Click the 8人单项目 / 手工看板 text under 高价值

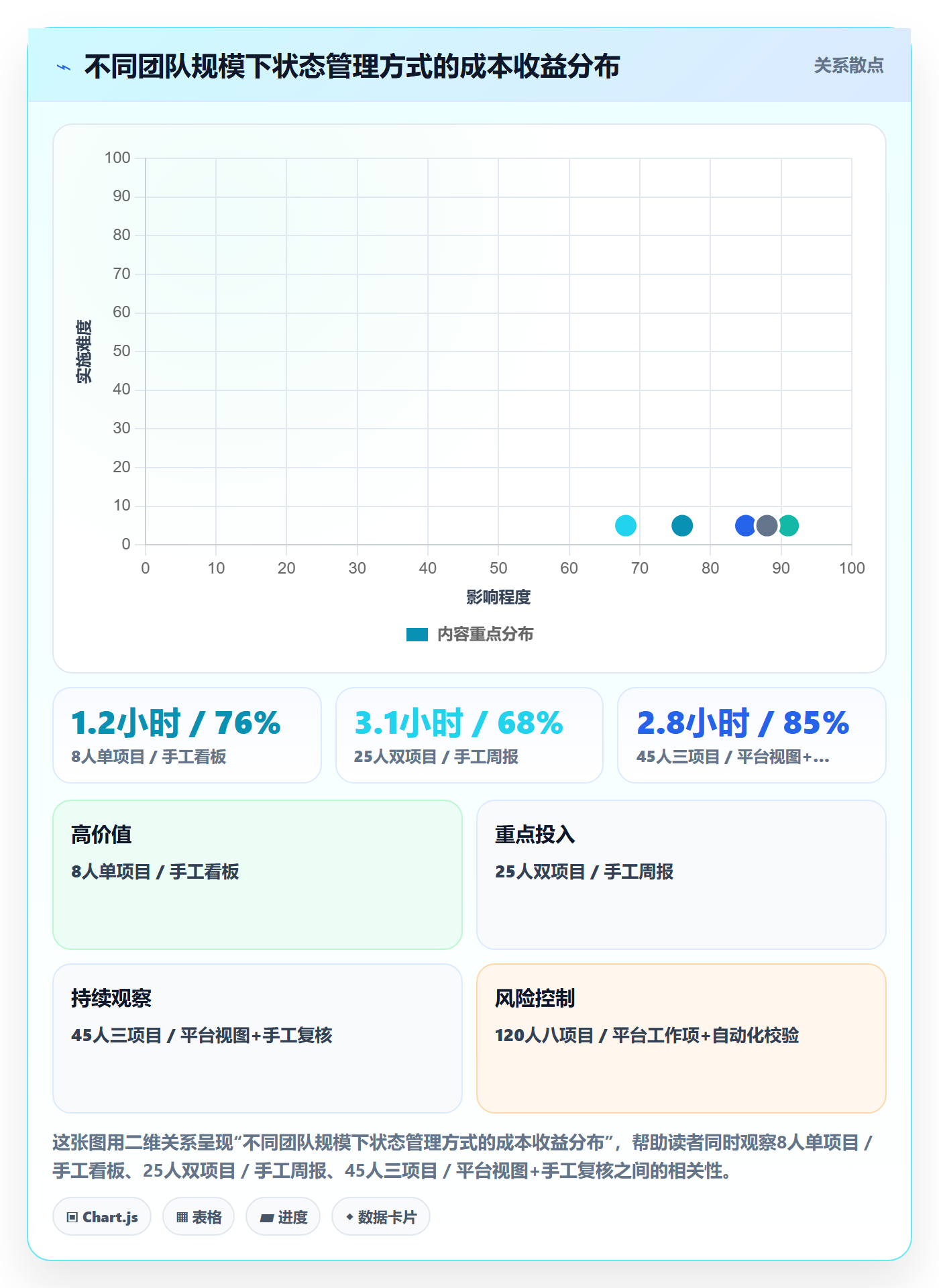(155, 871)
